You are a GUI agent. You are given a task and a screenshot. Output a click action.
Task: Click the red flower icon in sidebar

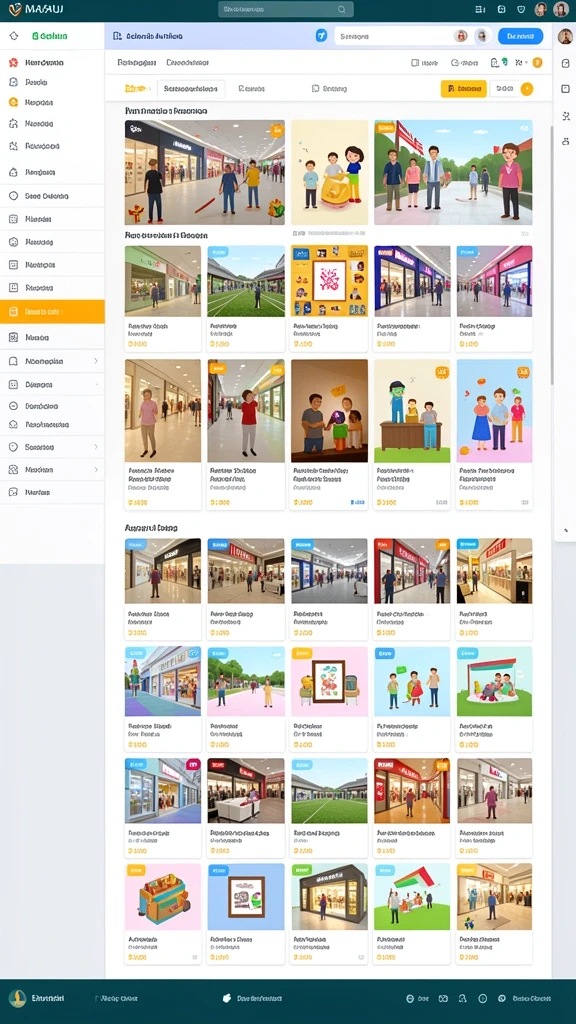[x=13, y=63]
